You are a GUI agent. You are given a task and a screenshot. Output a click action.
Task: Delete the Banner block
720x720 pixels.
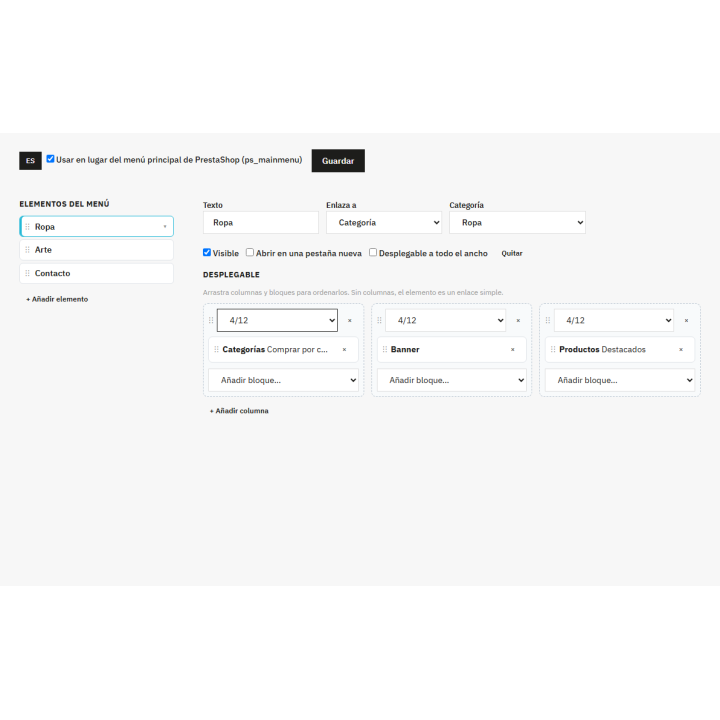[513, 349]
